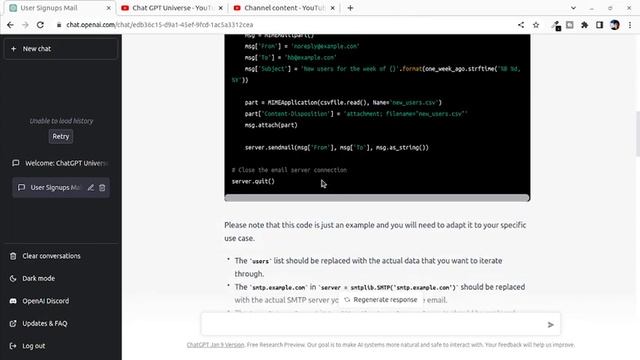Switch to the Channel content YouTube tab

coord(284,8)
